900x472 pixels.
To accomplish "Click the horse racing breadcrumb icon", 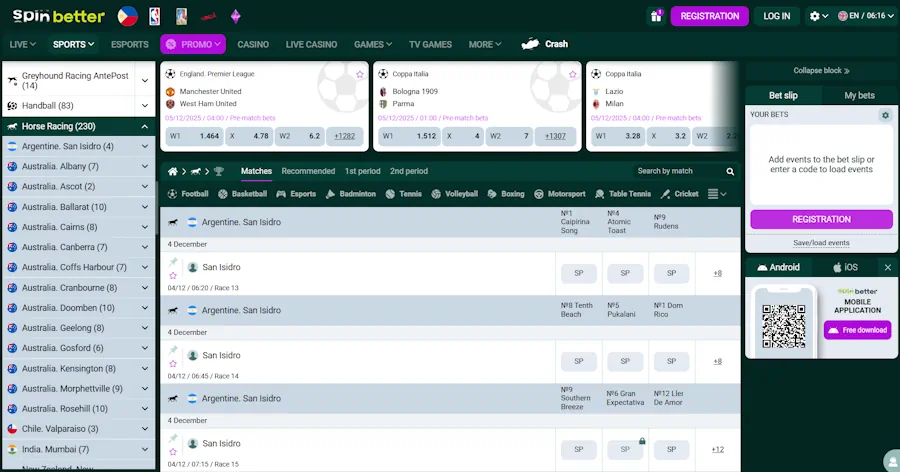I will (x=196, y=171).
